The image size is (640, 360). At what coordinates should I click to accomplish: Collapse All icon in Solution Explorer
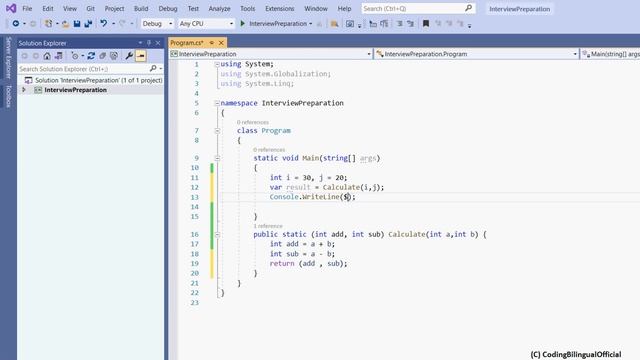[x=102, y=56]
